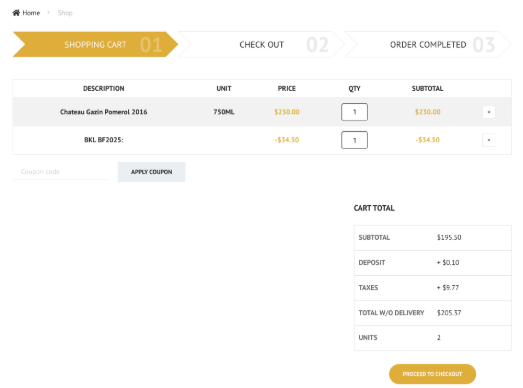This screenshot has width=523, height=388.
Task: Click the $230.00 subtotal in wine row
Action: pos(428,112)
